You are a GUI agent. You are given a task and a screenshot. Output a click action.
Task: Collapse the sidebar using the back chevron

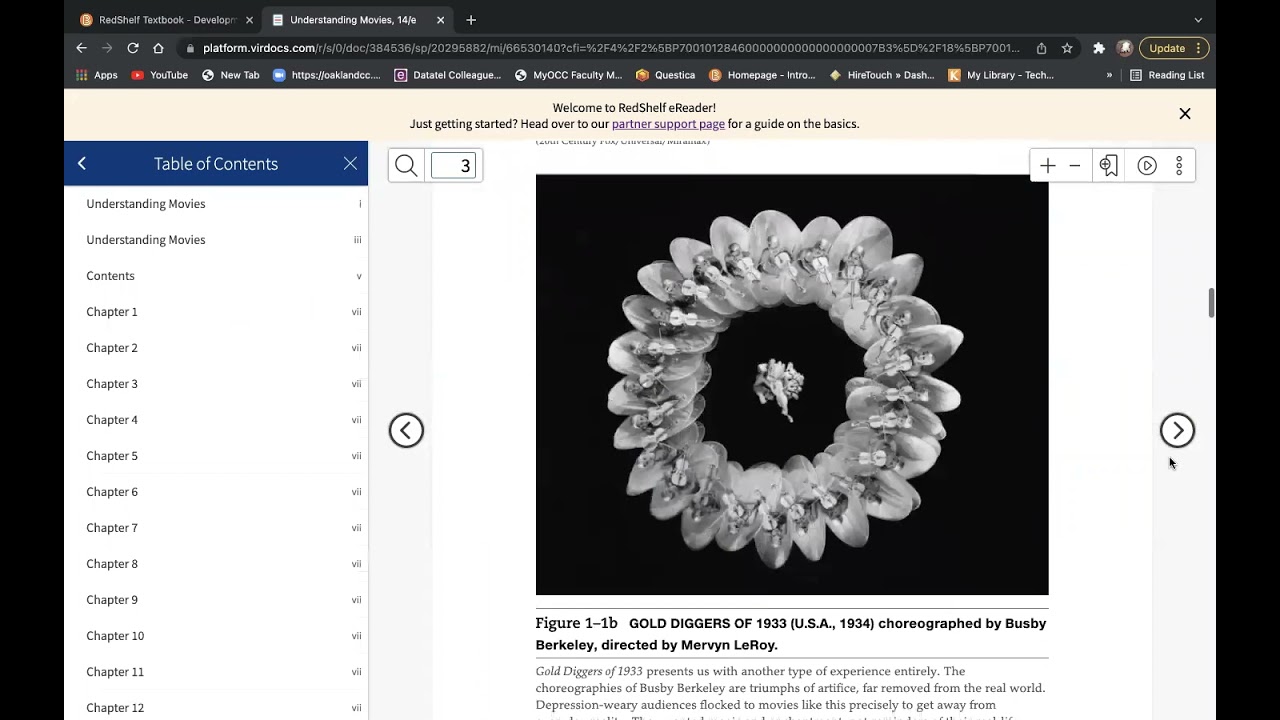pos(82,163)
